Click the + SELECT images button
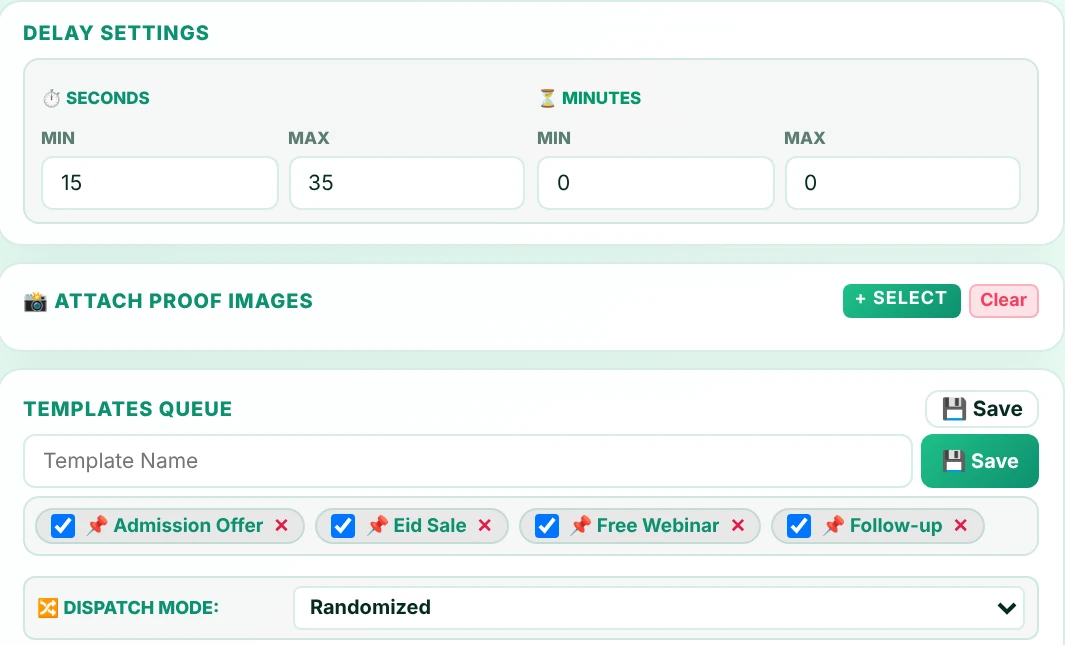Image resolution: width=1065 pixels, height=645 pixels. pos(901,301)
